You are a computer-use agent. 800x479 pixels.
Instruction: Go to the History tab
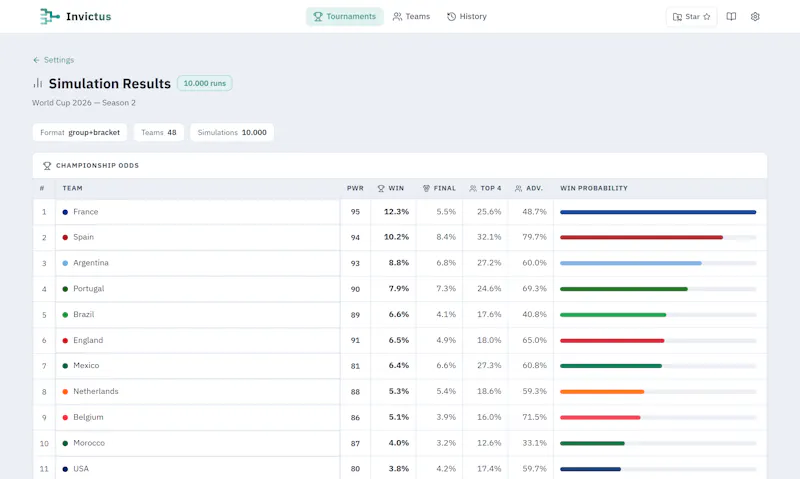(x=467, y=17)
